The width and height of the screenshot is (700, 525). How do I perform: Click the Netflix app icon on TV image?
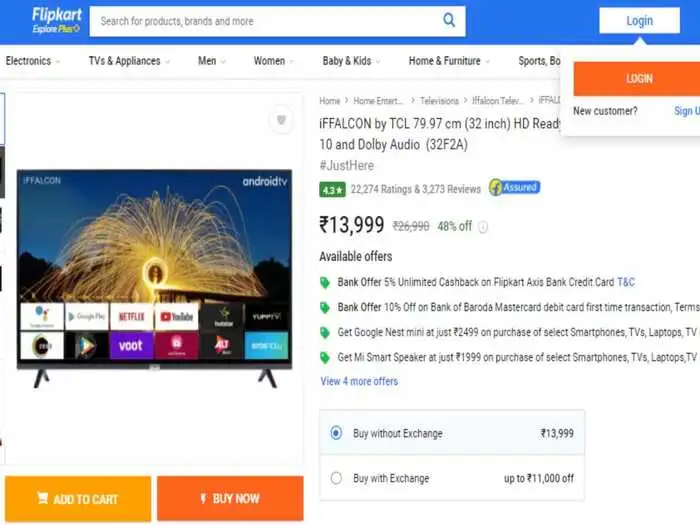(131, 317)
